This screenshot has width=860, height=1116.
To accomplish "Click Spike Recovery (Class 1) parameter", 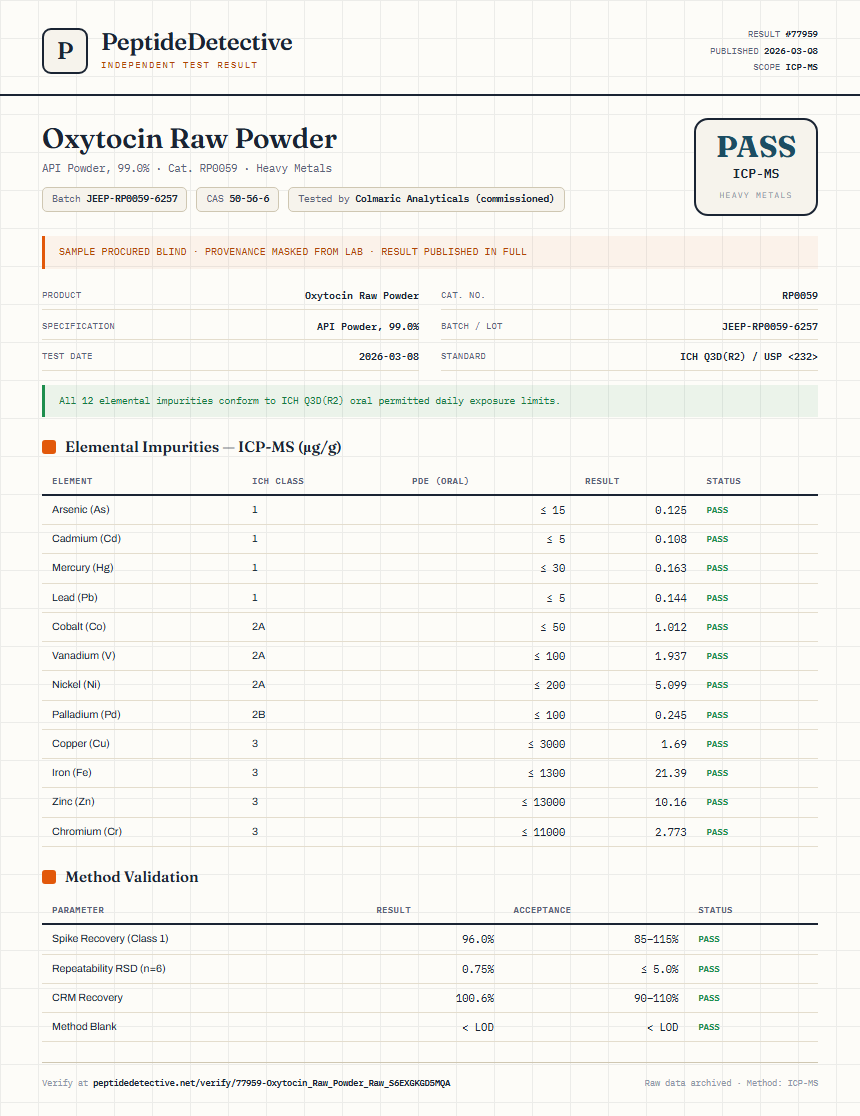I will 110,939.
